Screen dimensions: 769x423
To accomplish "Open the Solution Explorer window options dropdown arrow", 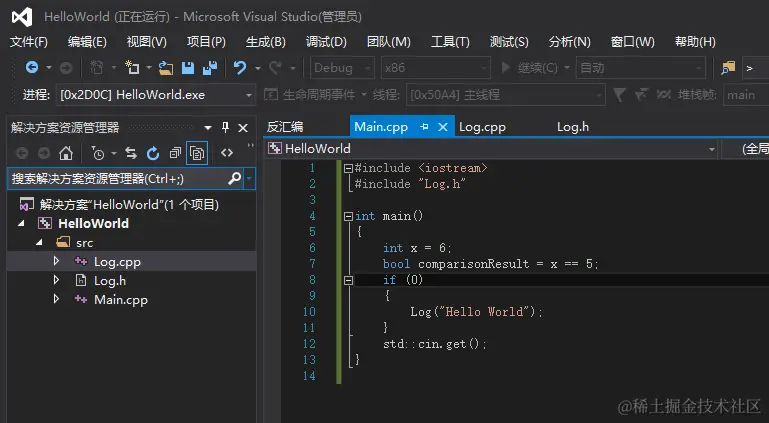I will pos(208,128).
